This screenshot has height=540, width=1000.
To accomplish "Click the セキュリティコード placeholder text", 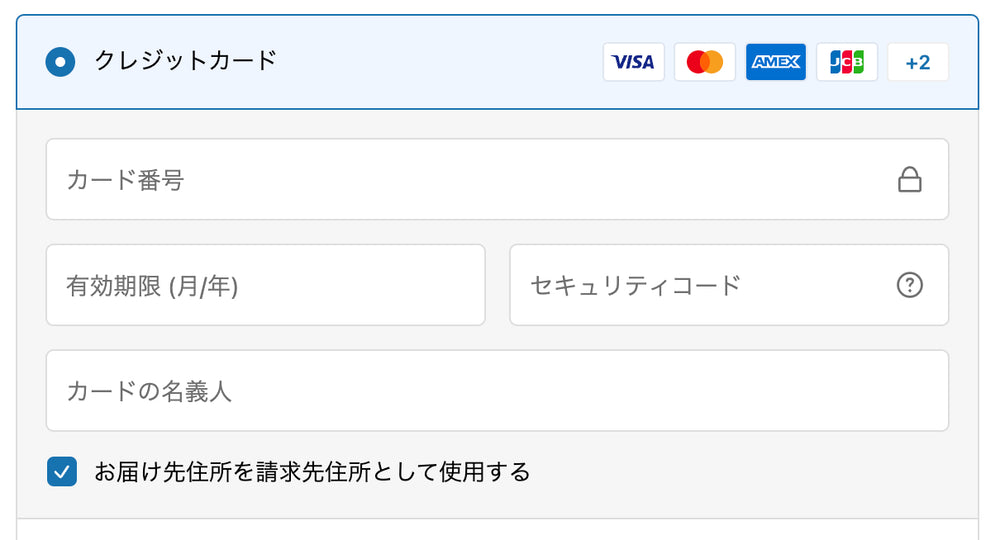I will click(x=635, y=285).
